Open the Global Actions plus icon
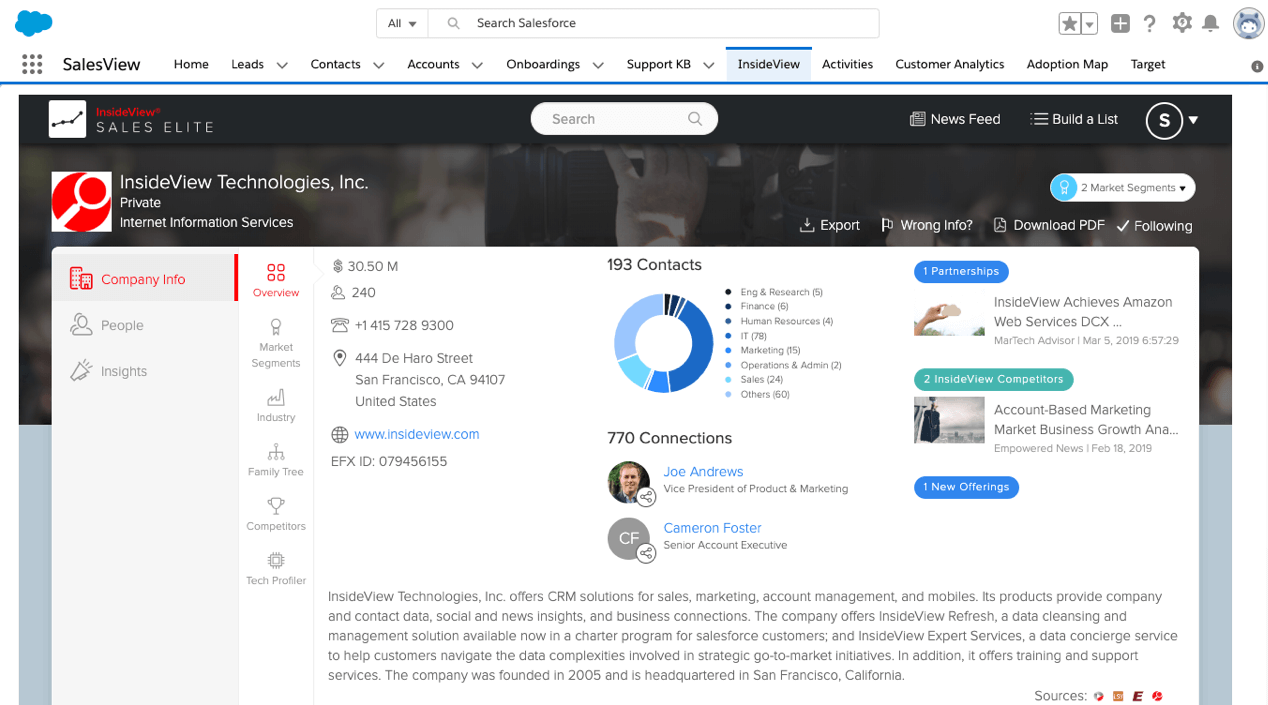Screen dimensions: 1268x705 tap(1120, 23)
